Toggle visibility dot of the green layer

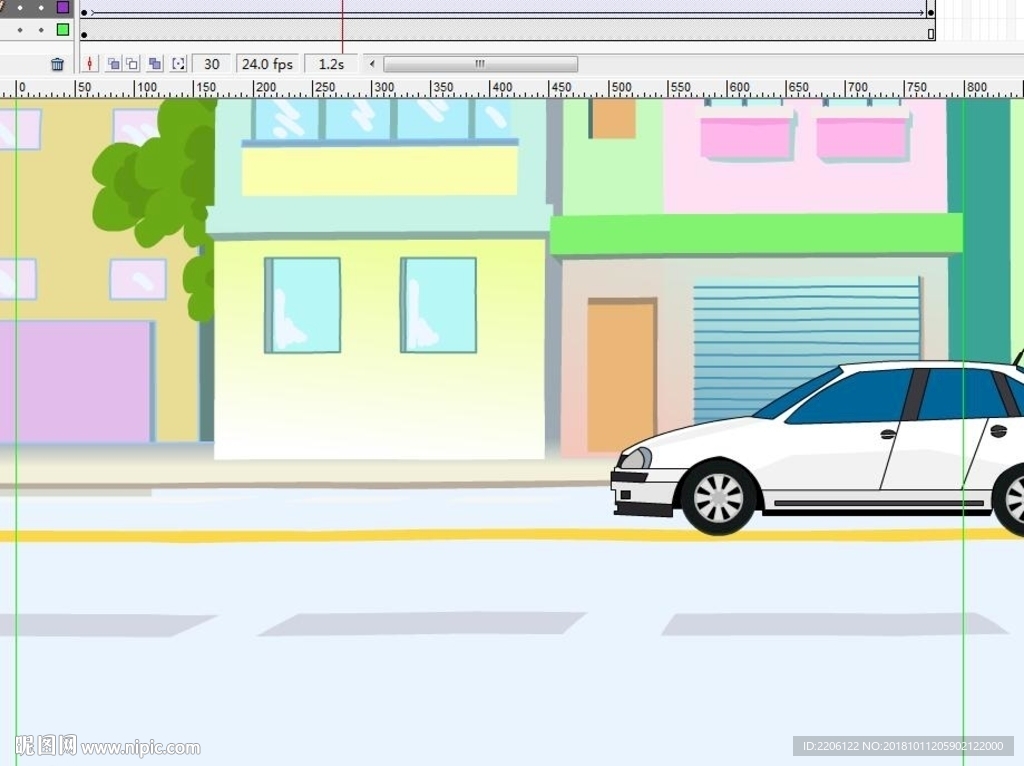(20, 30)
